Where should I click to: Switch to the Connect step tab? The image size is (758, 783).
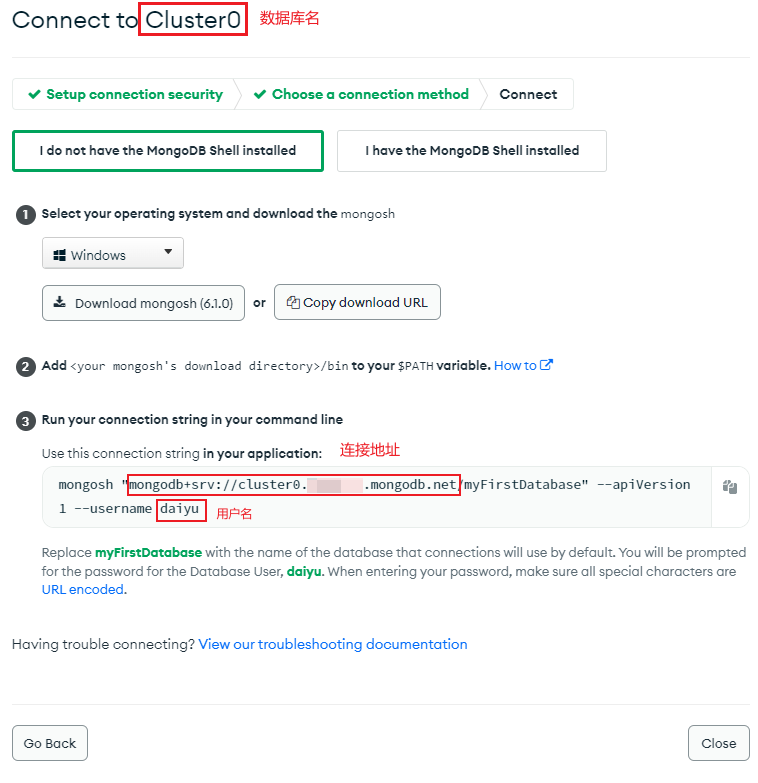pyautogui.click(x=528, y=94)
